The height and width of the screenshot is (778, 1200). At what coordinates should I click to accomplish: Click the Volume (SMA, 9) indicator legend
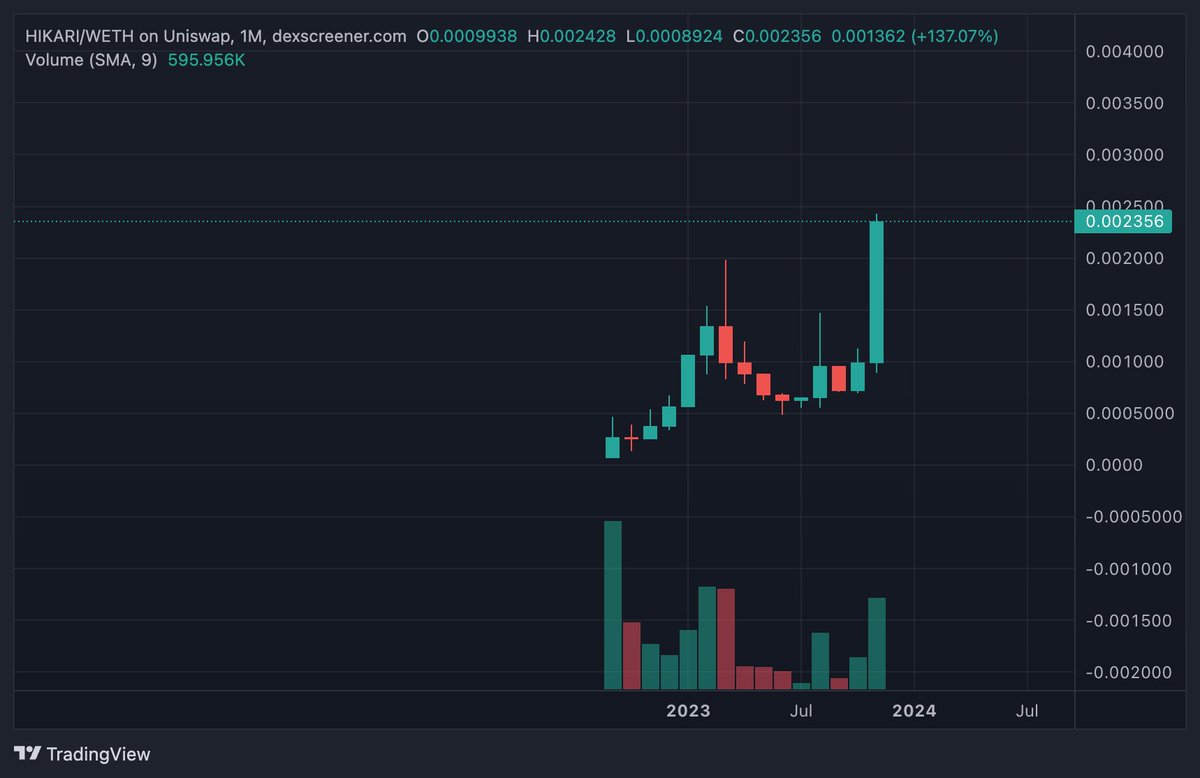pyautogui.click(x=90, y=60)
